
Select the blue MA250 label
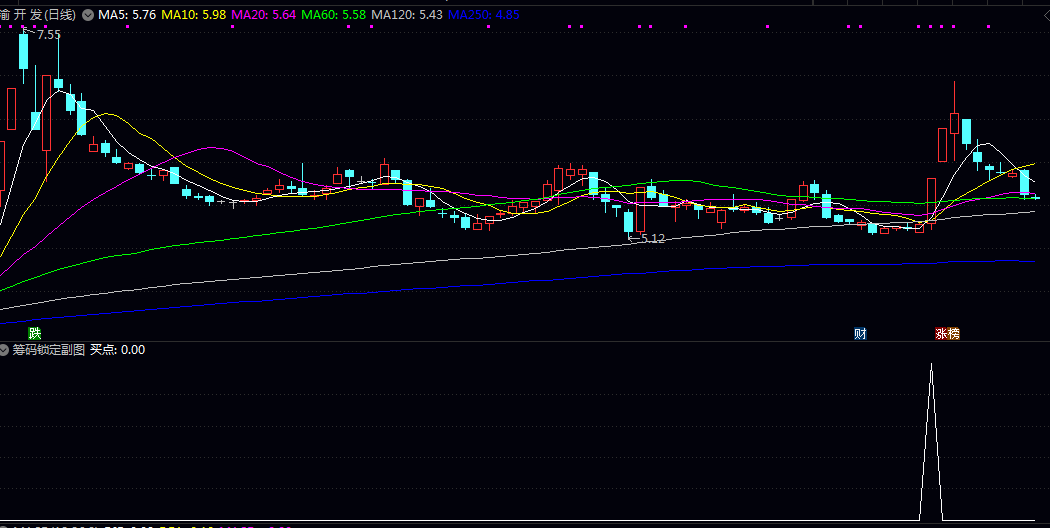(484, 15)
